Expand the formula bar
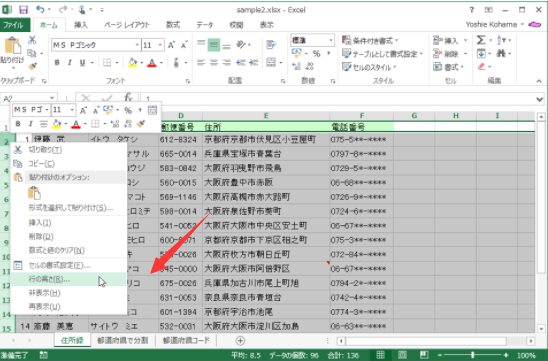The height and width of the screenshot is (361, 548). click(539, 99)
